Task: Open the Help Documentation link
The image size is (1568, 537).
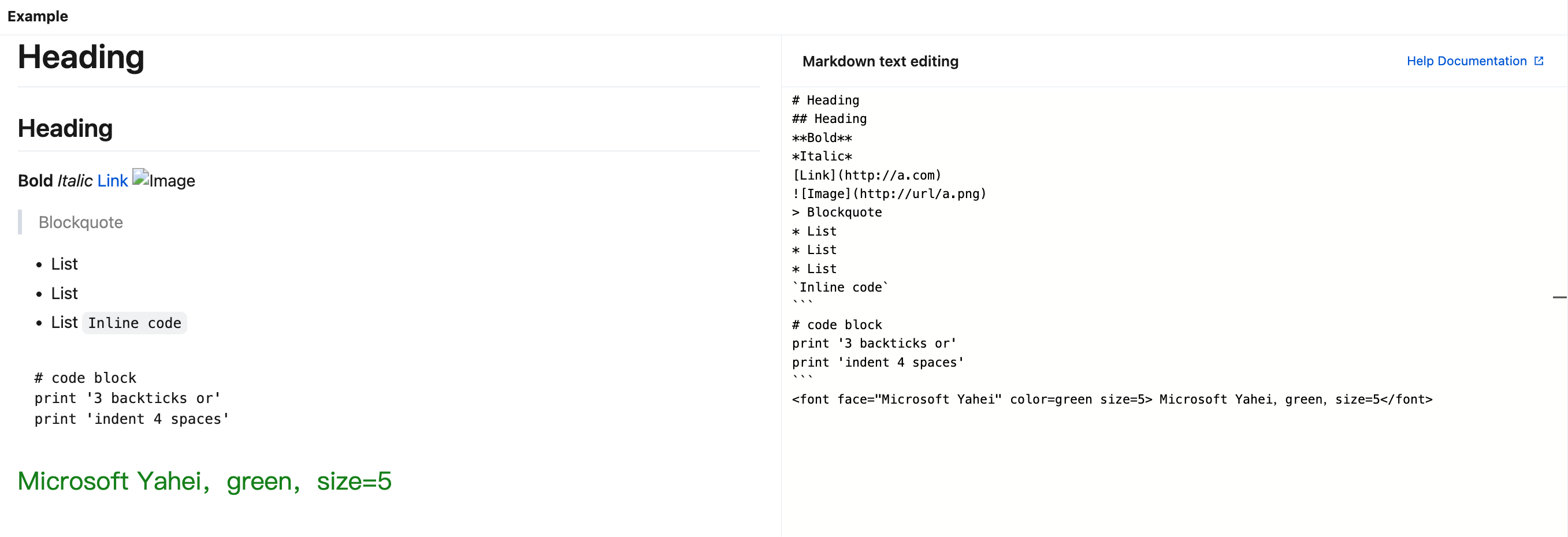Action: pyautogui.click(x=1466, y=61)
